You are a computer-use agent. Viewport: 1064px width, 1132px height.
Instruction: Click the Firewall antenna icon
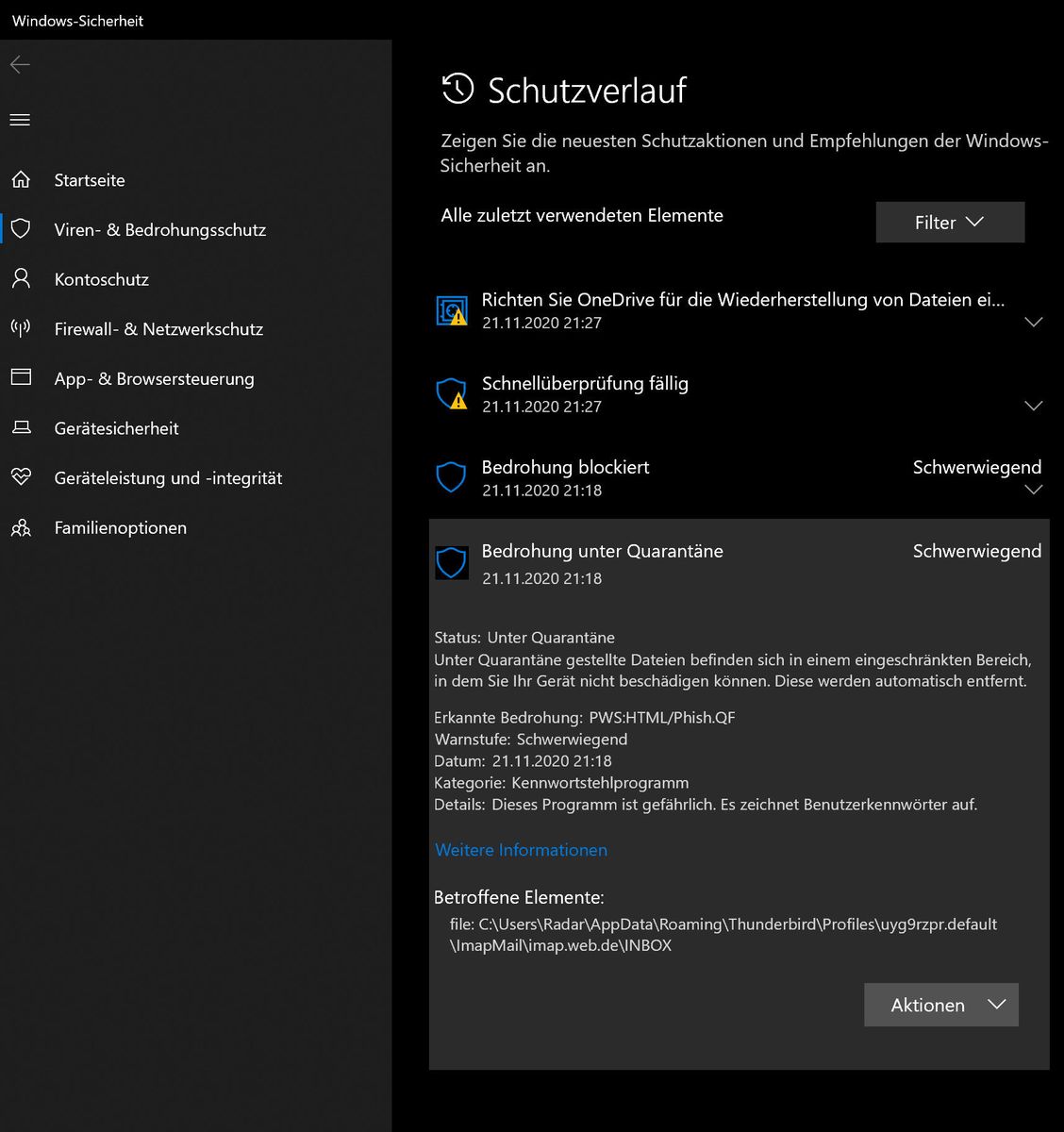pyautogui.click(x=21, y=328)
